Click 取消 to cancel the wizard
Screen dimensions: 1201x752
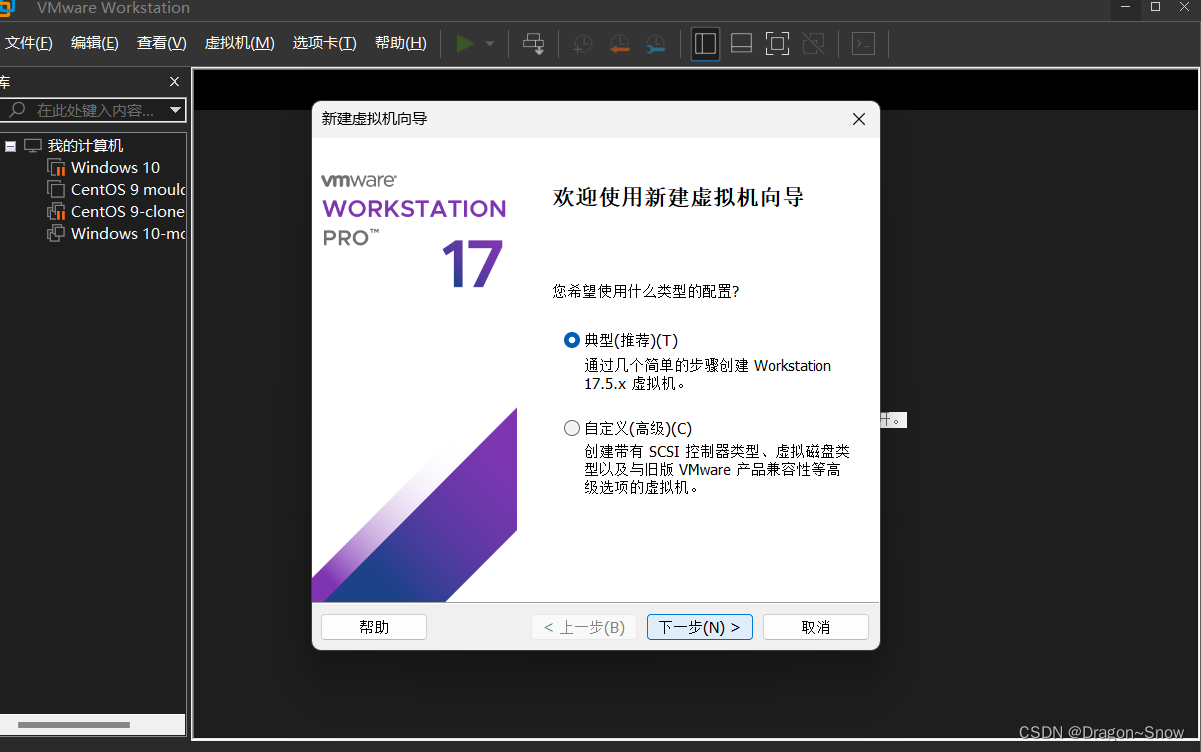(816, 627)
